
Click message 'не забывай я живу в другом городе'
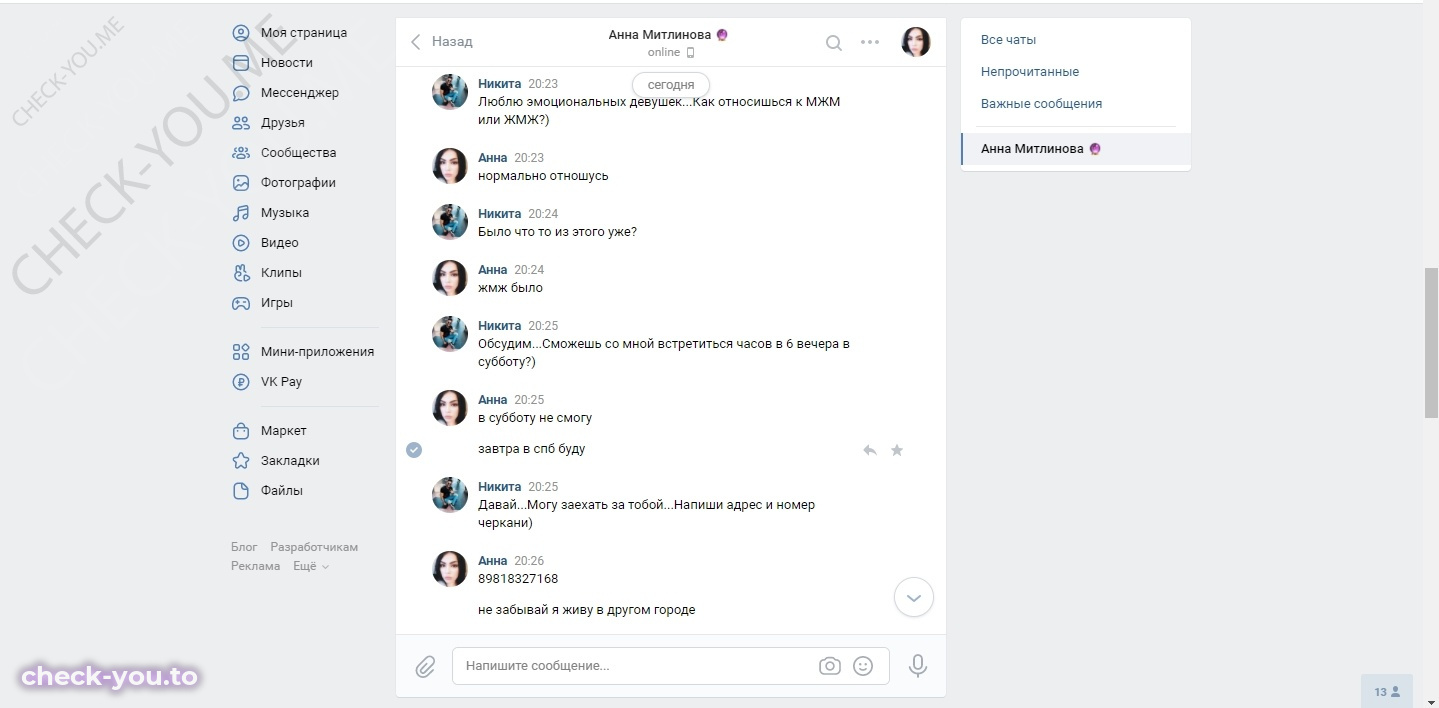coord(586,610)
